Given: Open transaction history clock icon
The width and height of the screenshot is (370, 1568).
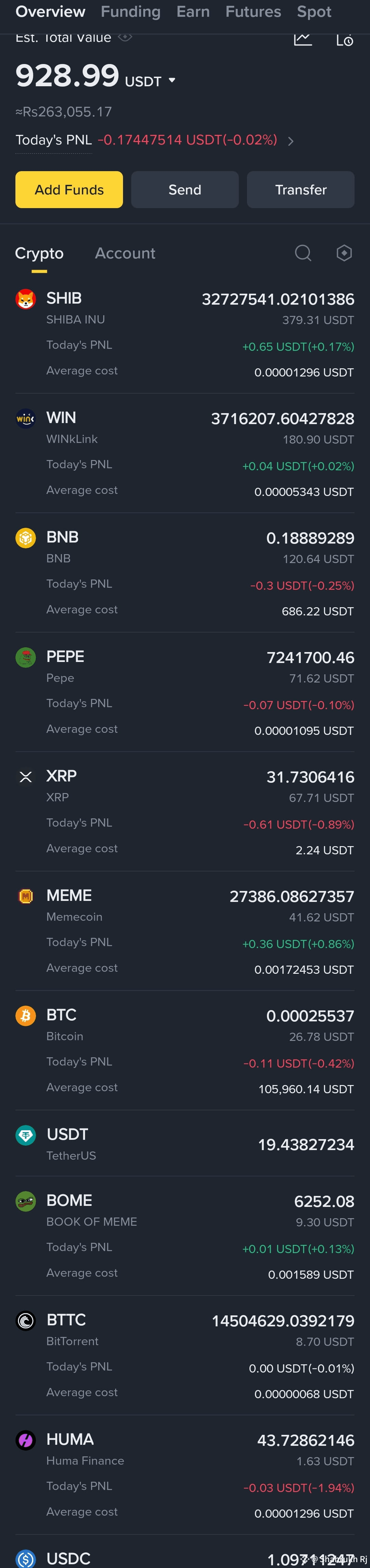Looking at the screenshot, I should tap(344, 40).
